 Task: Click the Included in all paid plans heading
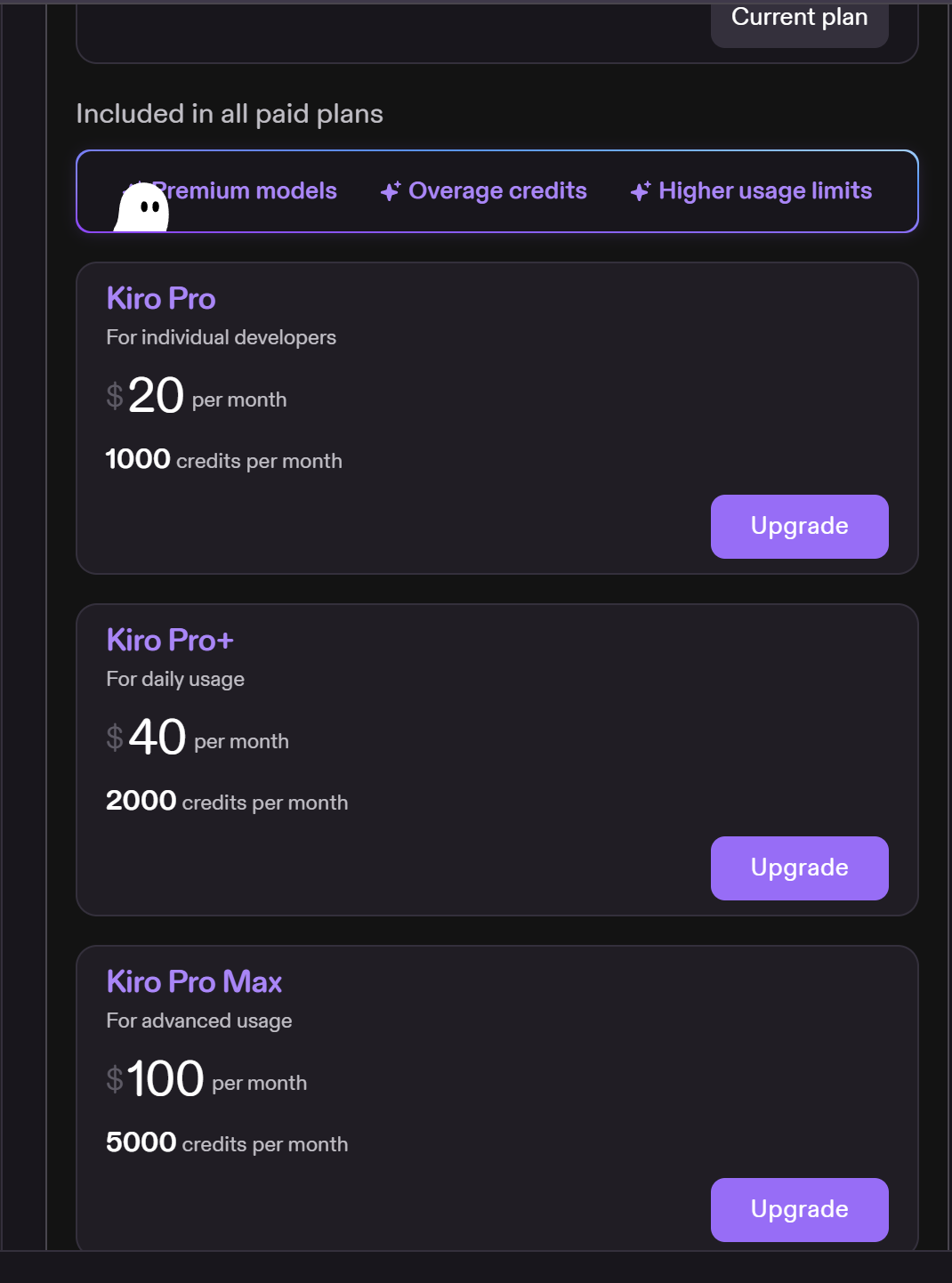click(x=230, y=114)
